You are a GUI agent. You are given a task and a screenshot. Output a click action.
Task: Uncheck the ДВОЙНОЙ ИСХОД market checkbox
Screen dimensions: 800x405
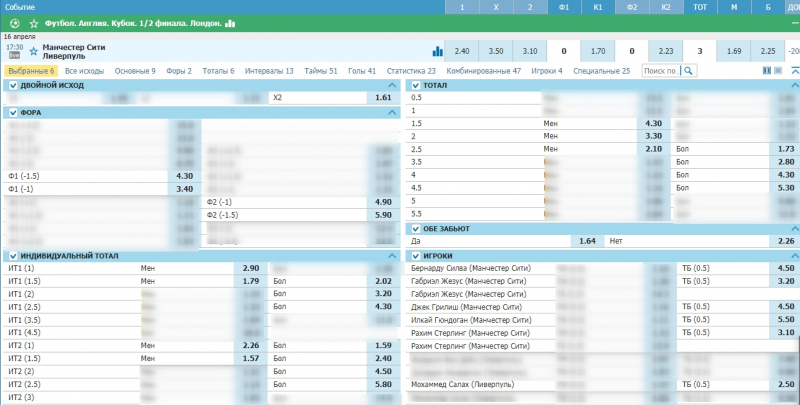click(x=12, y=86)
